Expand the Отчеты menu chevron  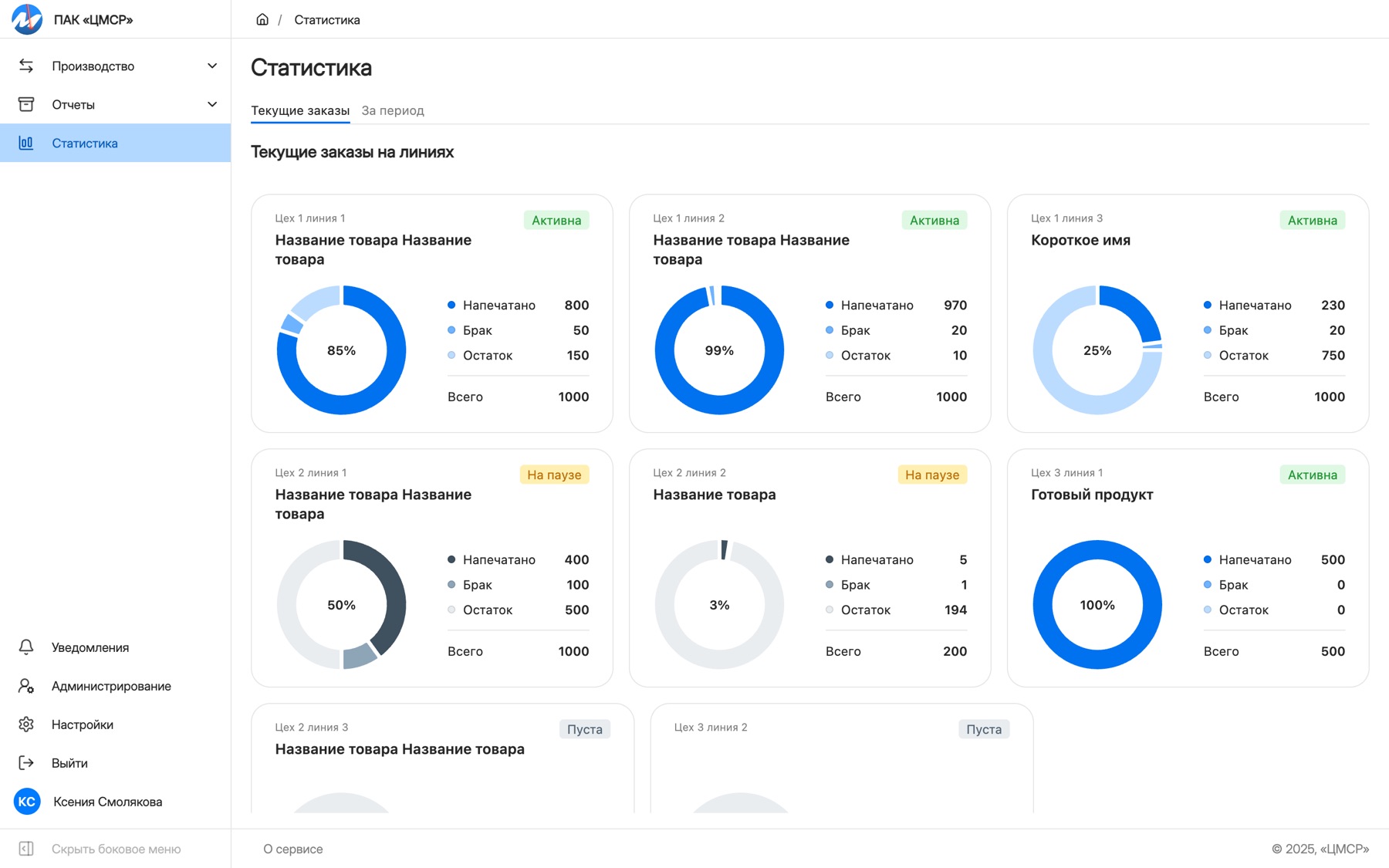[212, 104]
